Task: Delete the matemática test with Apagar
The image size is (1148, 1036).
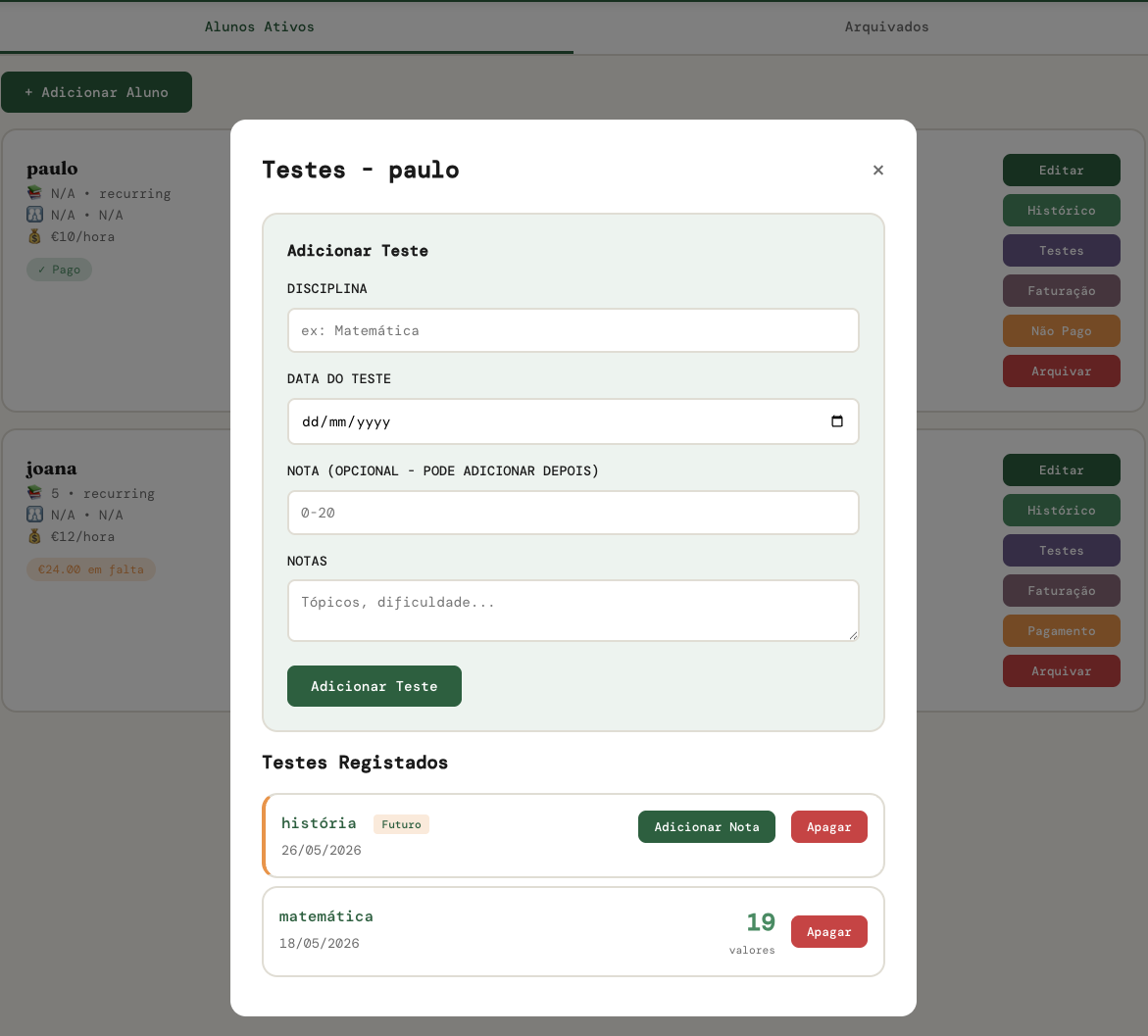Action: tap(828, 931)
